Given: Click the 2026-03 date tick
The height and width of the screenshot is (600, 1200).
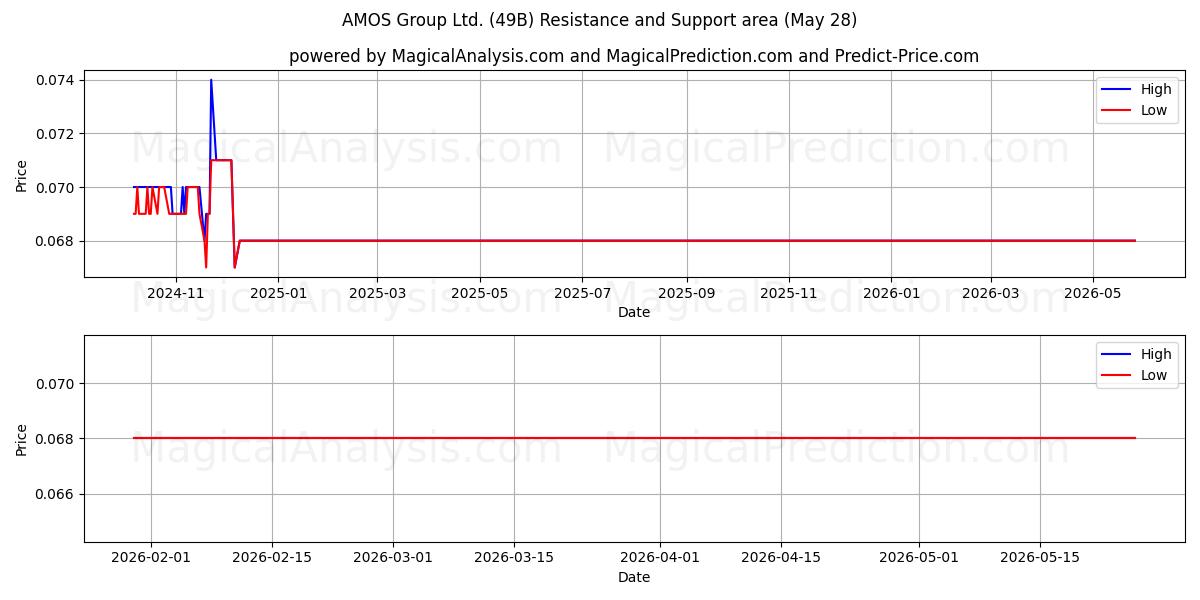Looking at the screenshot, I should (990, 293).
